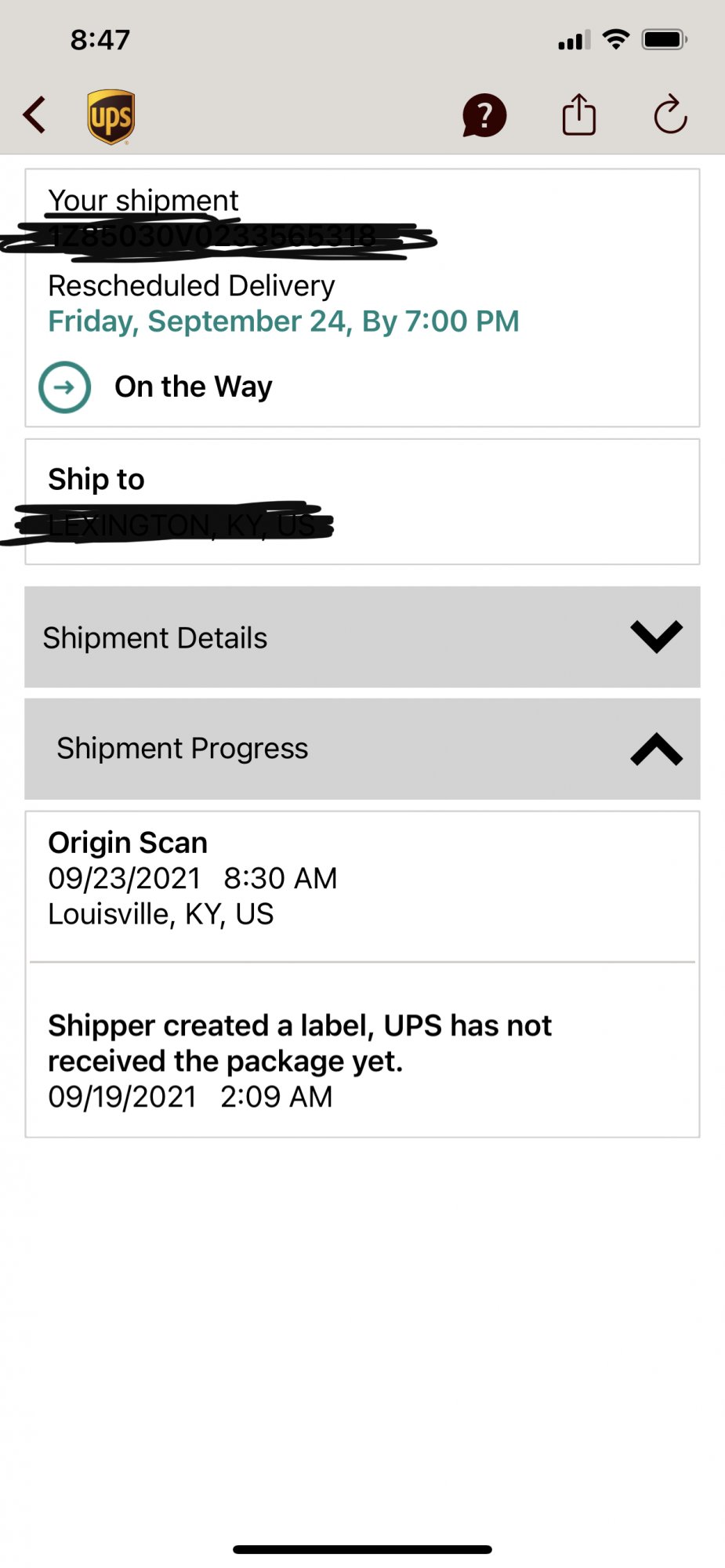The image size is (725, 1568).
Task: Open the help chat bubble
Action: [484, 116]
